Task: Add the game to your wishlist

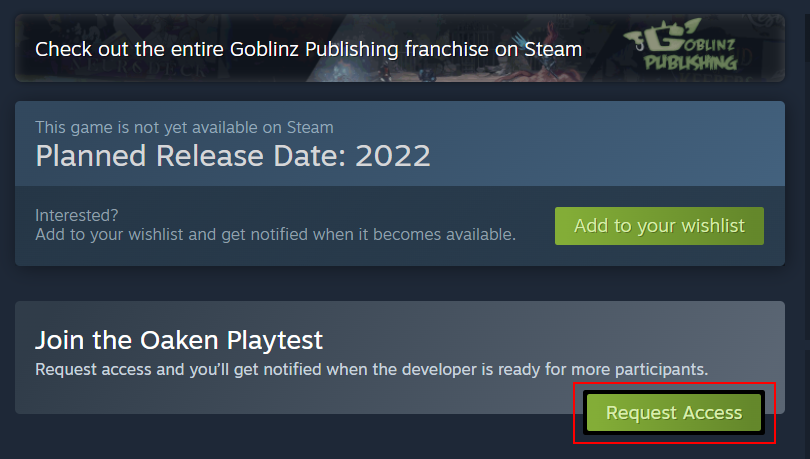Action: (659, 226)
